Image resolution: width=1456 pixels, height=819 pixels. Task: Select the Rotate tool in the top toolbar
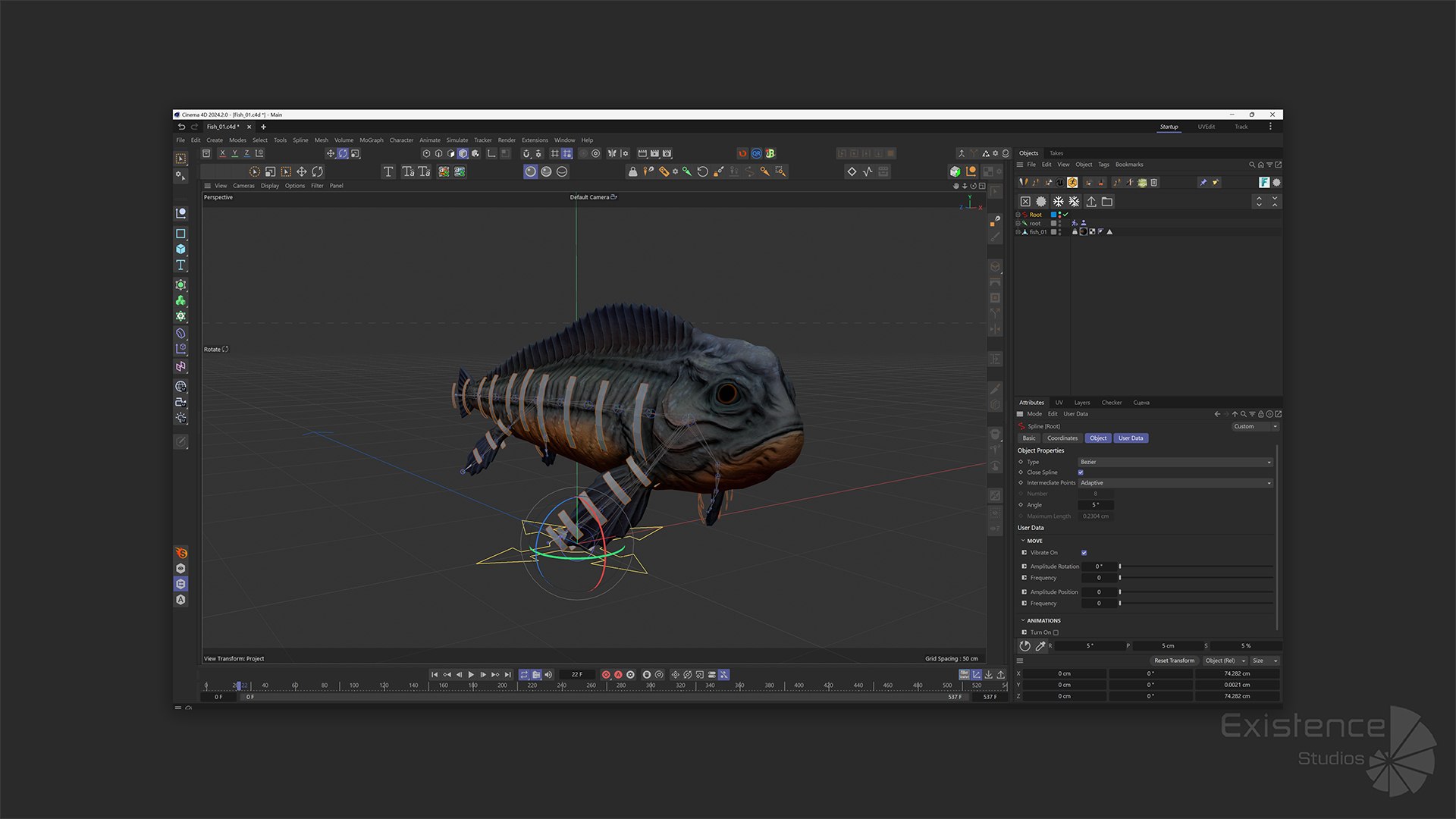pos(343,153)
